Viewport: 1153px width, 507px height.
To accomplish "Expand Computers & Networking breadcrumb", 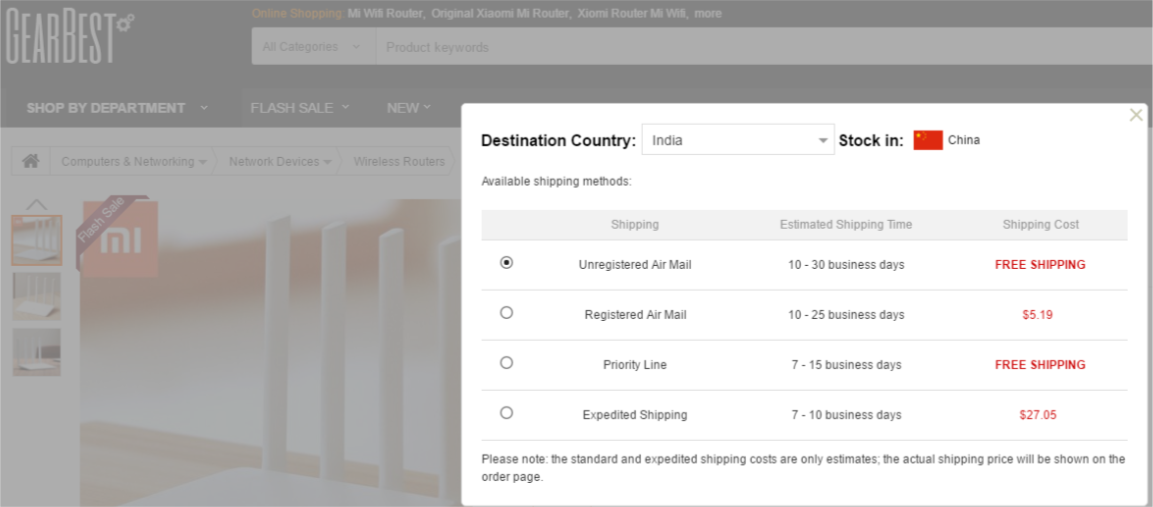I will (134, 162).
